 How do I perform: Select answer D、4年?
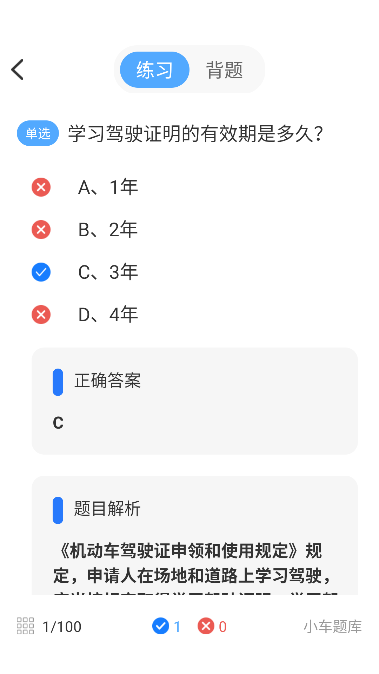click(108, 315)
